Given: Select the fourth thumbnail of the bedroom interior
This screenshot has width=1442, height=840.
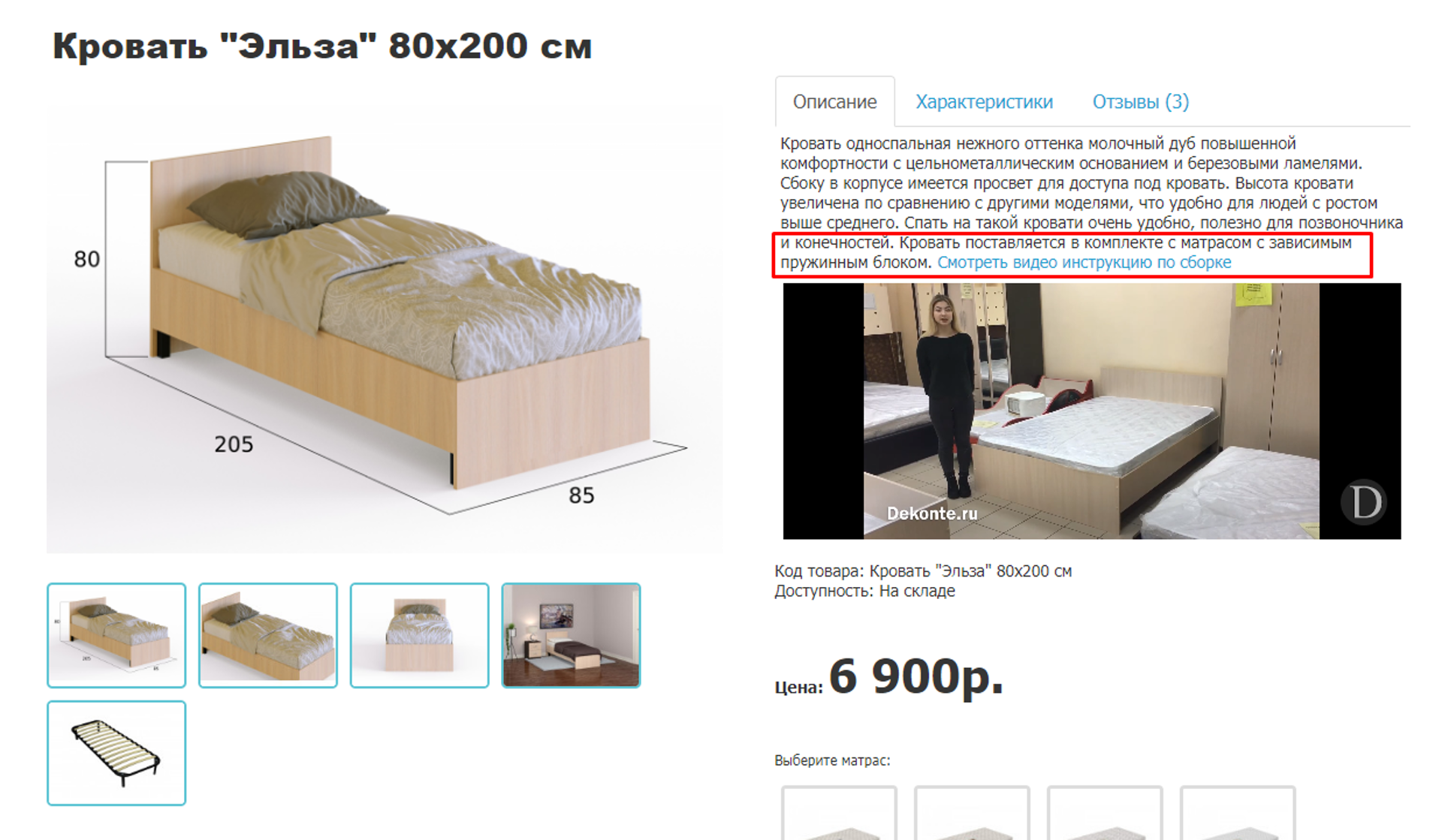Looking at the screenshot, I should (571, 635).
